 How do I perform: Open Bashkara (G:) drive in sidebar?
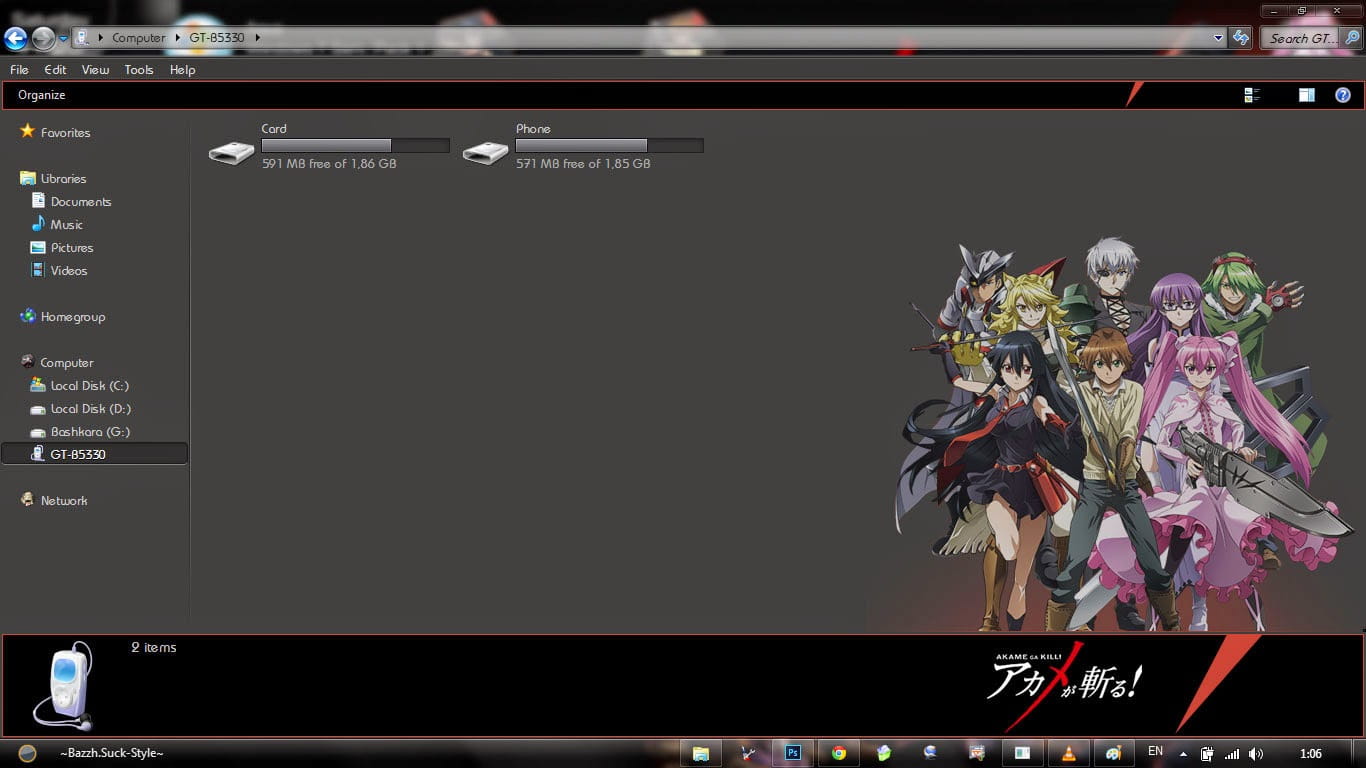pos(90,432)
